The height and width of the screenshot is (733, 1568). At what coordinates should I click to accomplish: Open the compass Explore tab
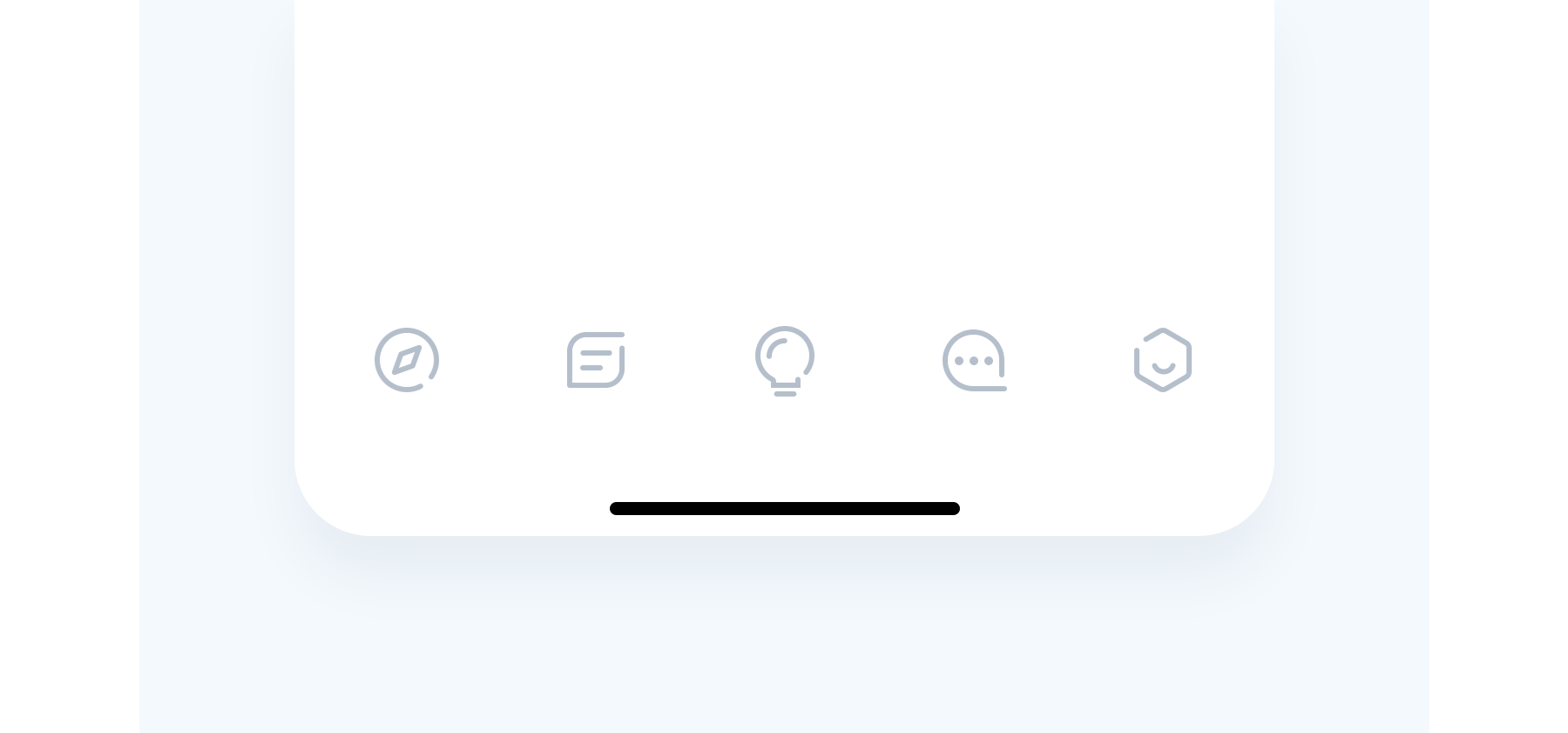[x=407, y=360]
